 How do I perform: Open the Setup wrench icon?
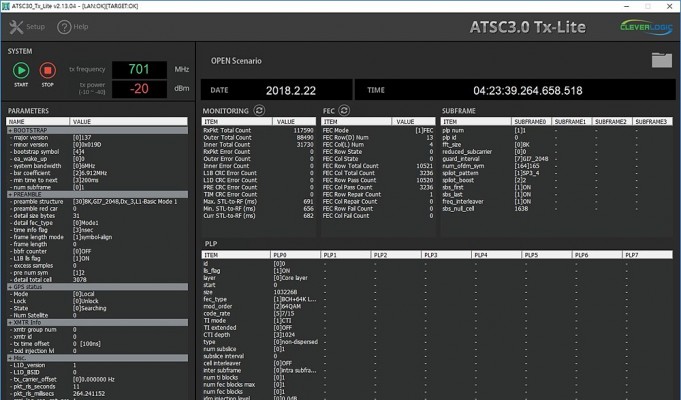click(x=17, y=27)
